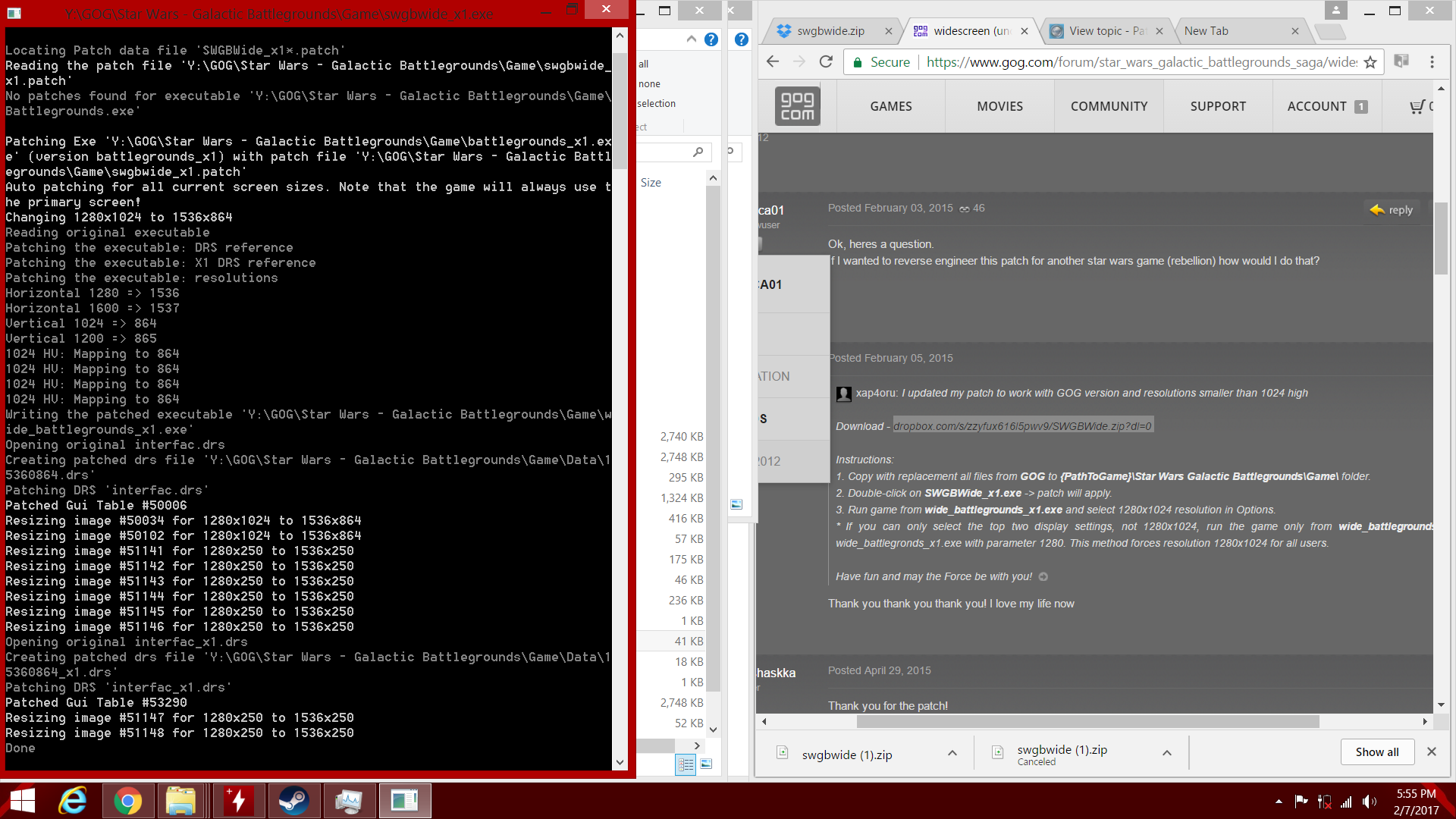Open the downloaded swgbwide (1).zip file

846,755
